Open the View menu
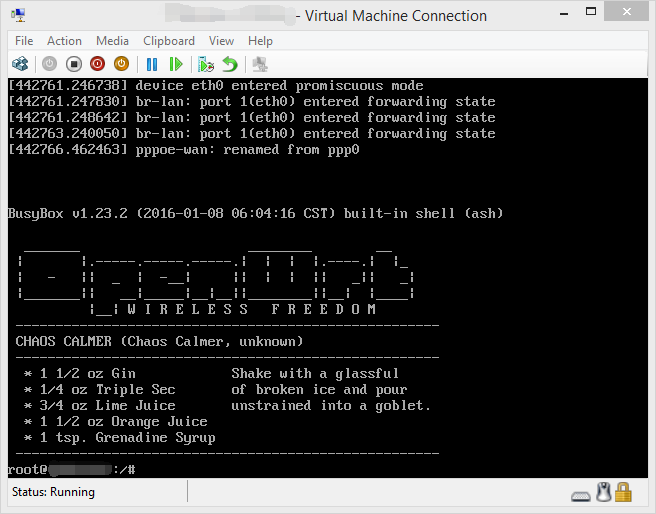The width and height of the screenshot is (656, 514). [221, 41]
